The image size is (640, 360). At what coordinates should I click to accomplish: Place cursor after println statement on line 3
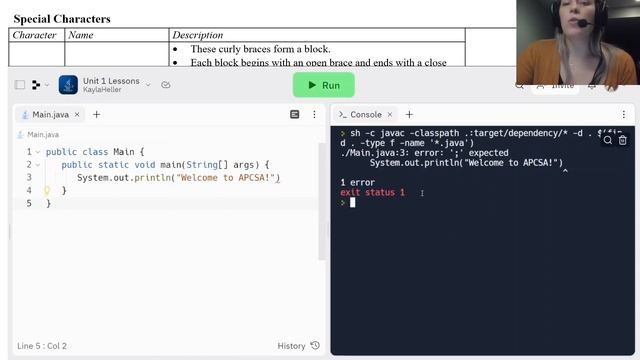281,178
